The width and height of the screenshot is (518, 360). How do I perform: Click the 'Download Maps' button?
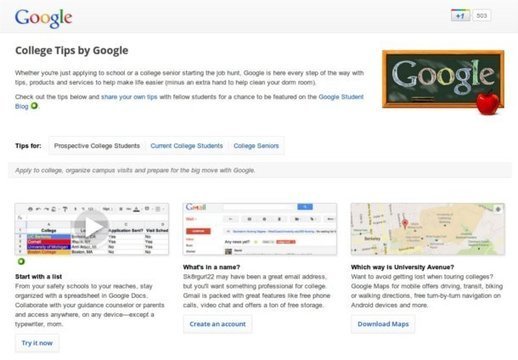pos(383,324)
